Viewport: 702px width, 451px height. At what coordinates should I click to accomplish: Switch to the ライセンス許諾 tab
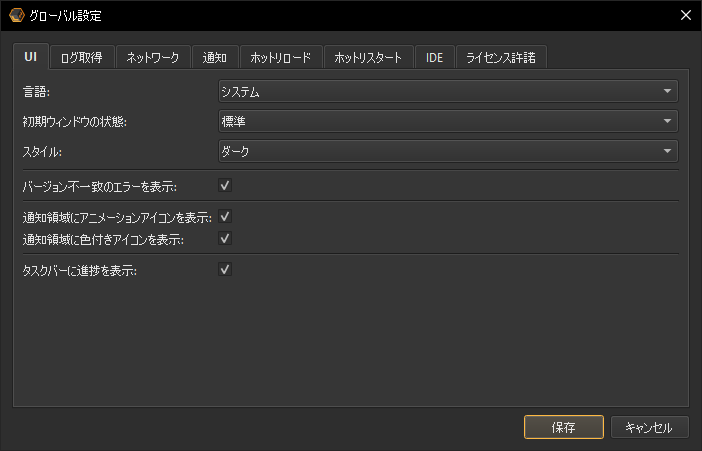[501, 57]
